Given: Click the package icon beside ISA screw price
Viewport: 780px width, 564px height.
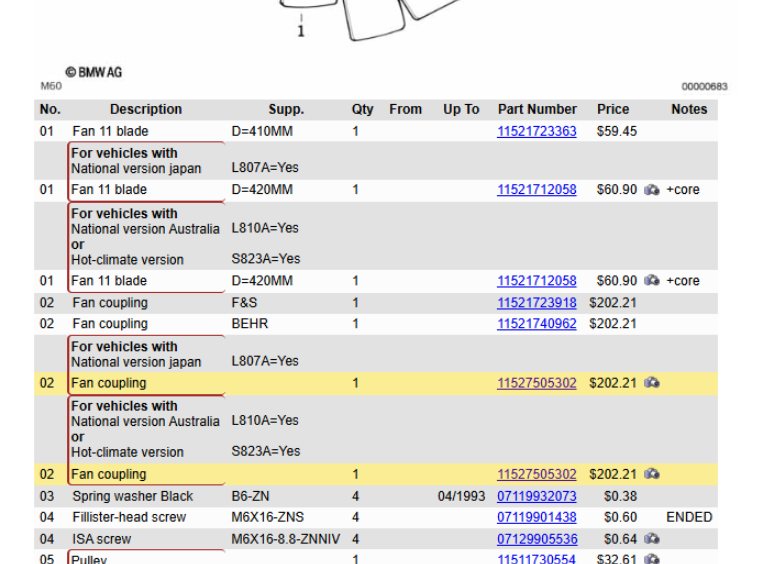Looking at the screenshot, I should click(652, 539).
